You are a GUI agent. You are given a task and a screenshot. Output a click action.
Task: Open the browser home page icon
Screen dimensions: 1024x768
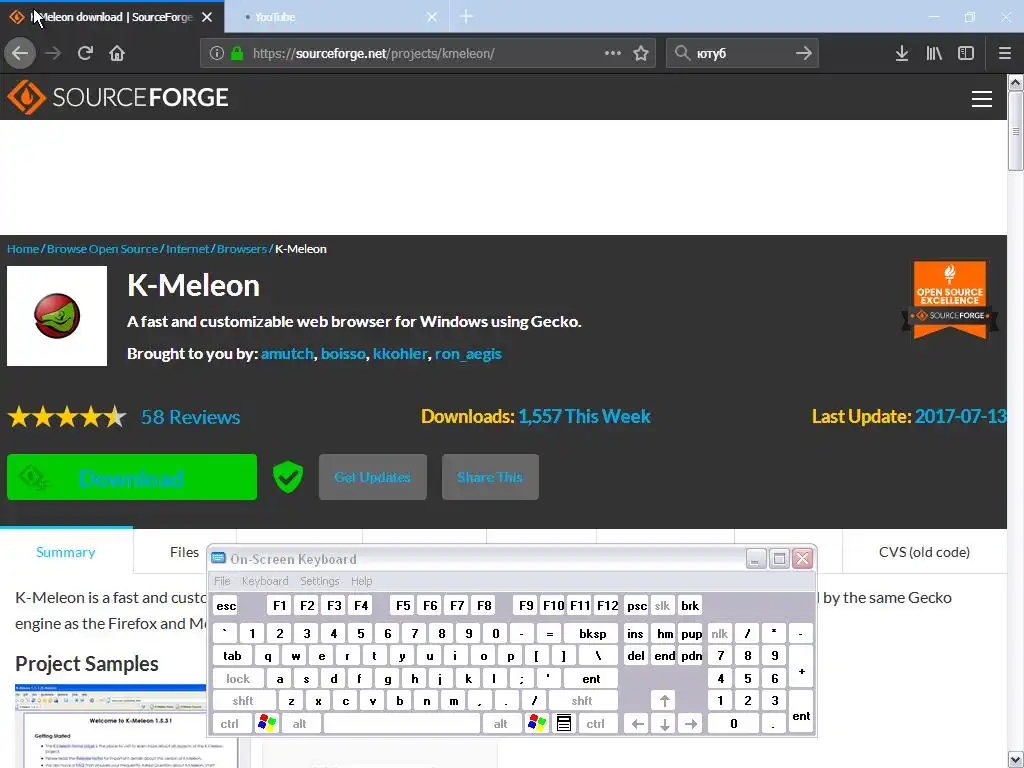coord(117,53)
